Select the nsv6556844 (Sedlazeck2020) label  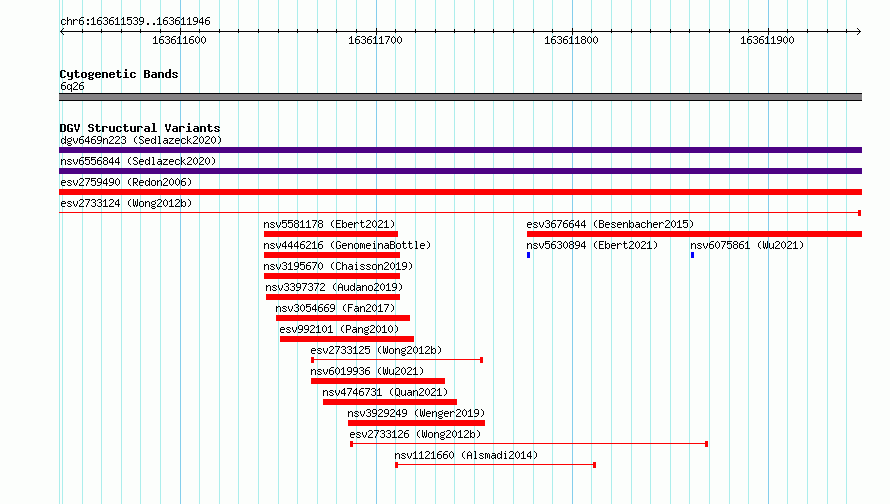[138, 161]
